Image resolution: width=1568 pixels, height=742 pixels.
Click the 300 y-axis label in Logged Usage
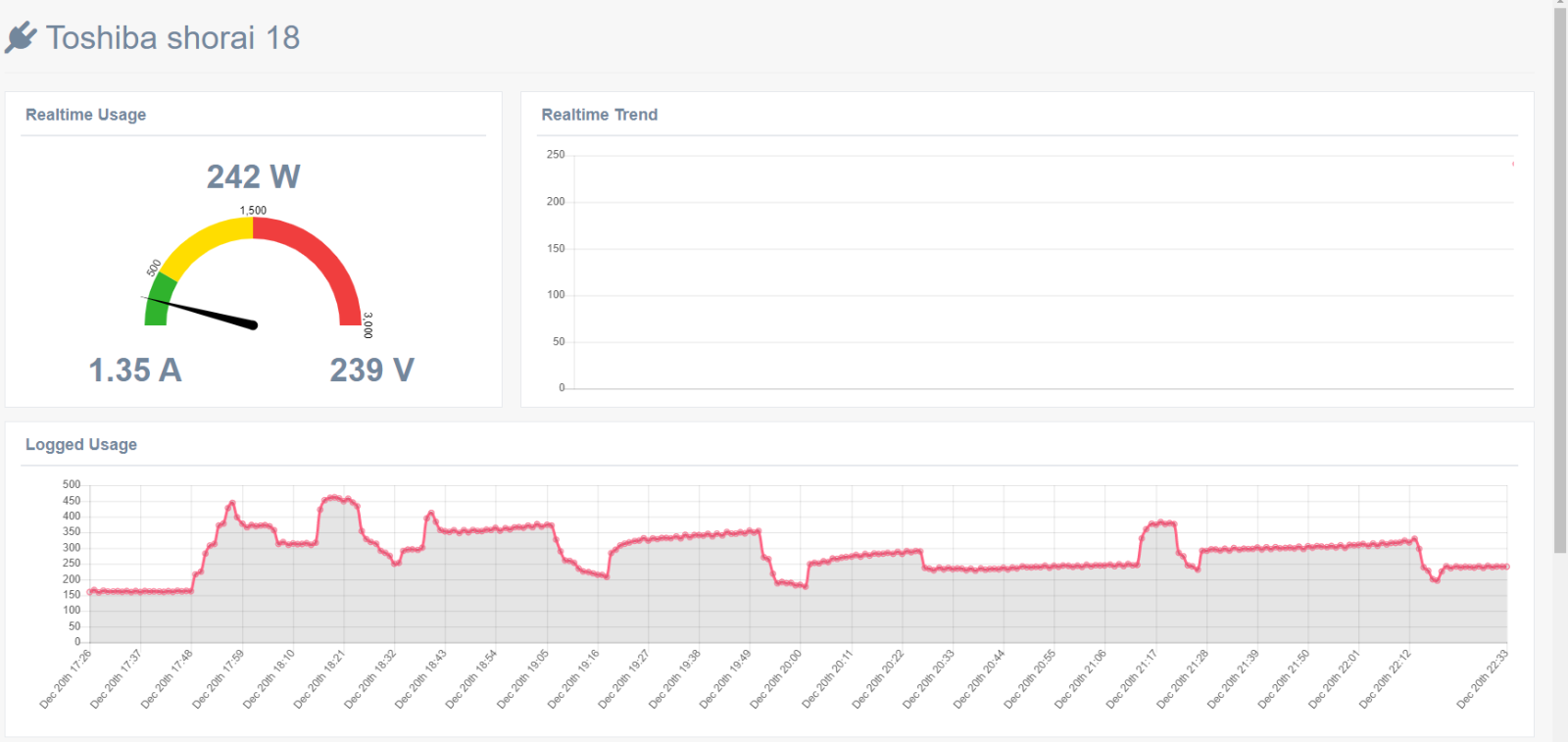tap(72, 548)
